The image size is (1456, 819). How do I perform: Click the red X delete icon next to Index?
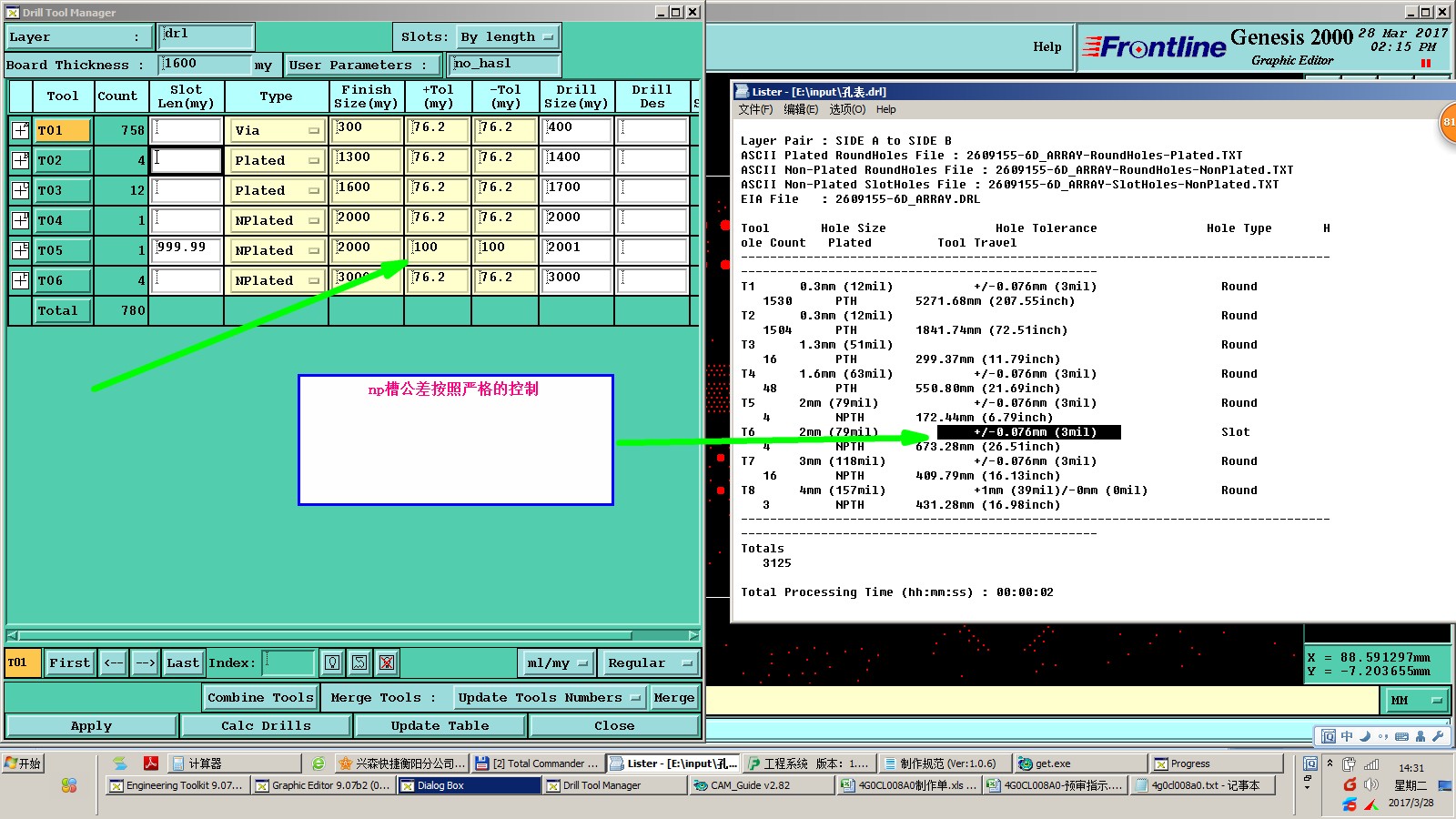[x=387, y=662]
